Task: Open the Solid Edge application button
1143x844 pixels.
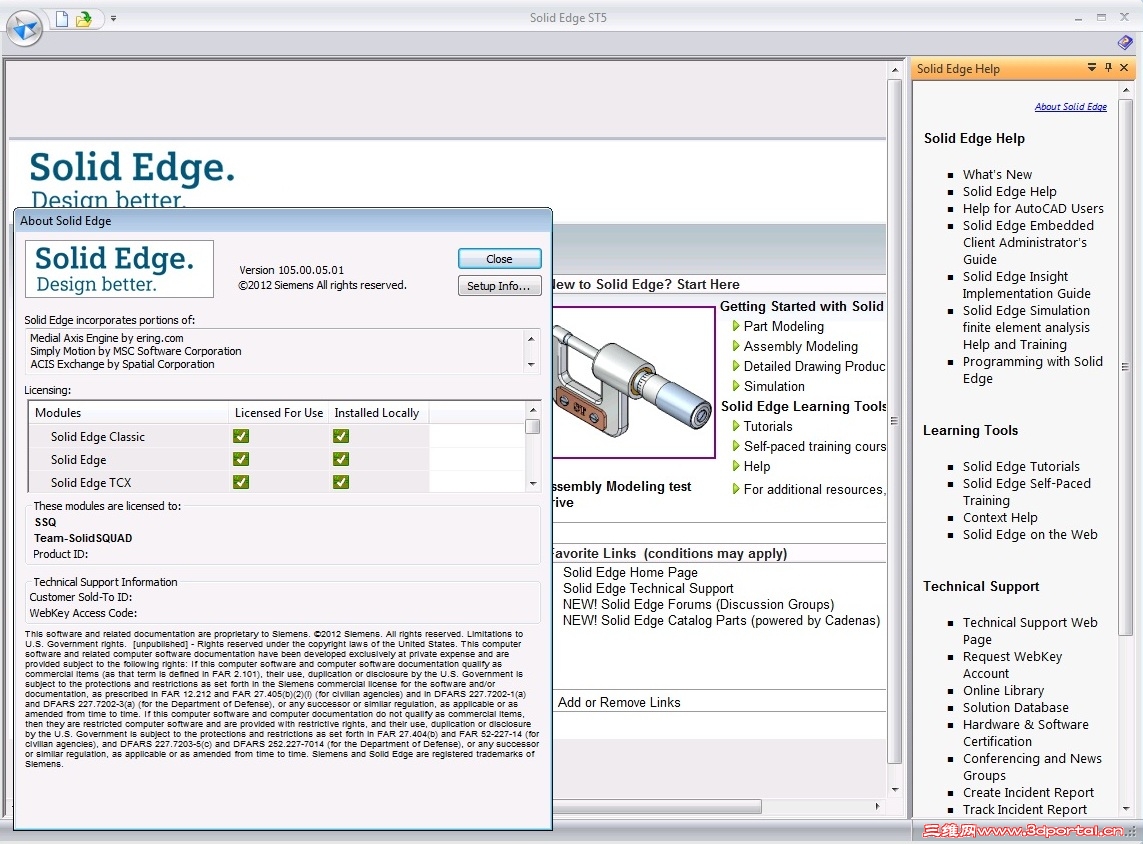Action: click(26, 29)
